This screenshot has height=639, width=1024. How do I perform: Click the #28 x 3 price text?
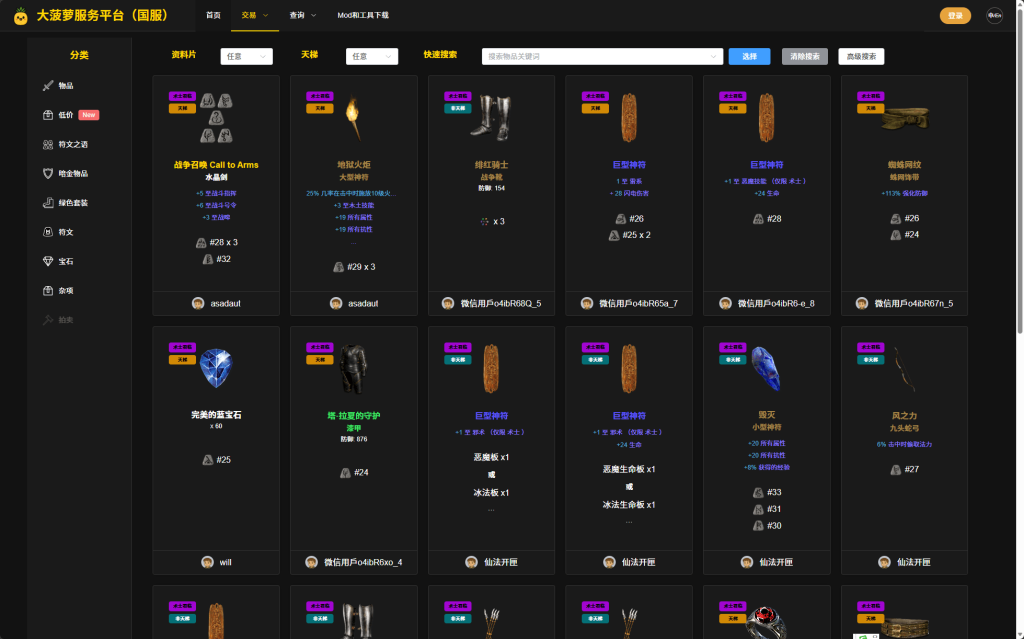[223, 242]
